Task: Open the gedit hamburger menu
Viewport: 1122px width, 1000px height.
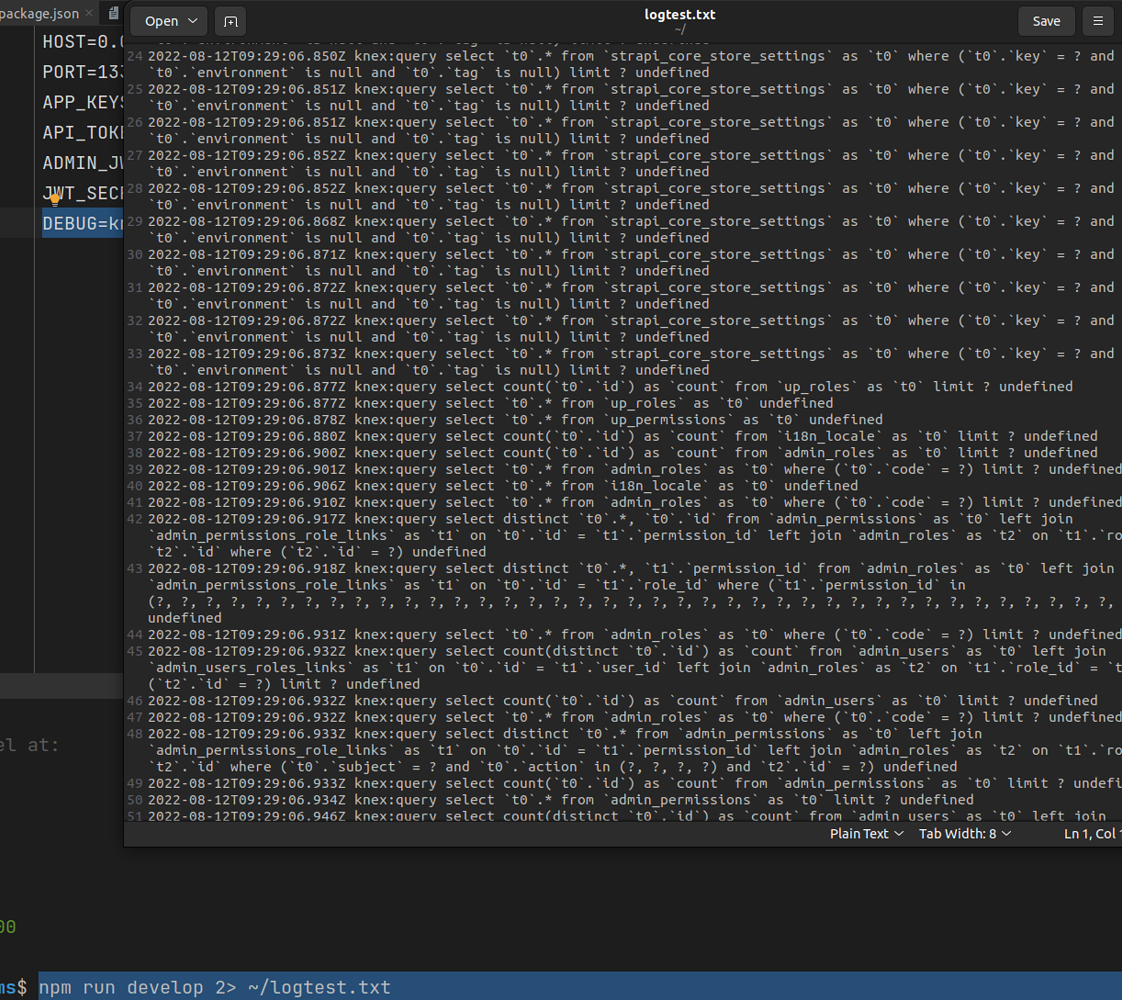Action: [x=1097, y=20]
